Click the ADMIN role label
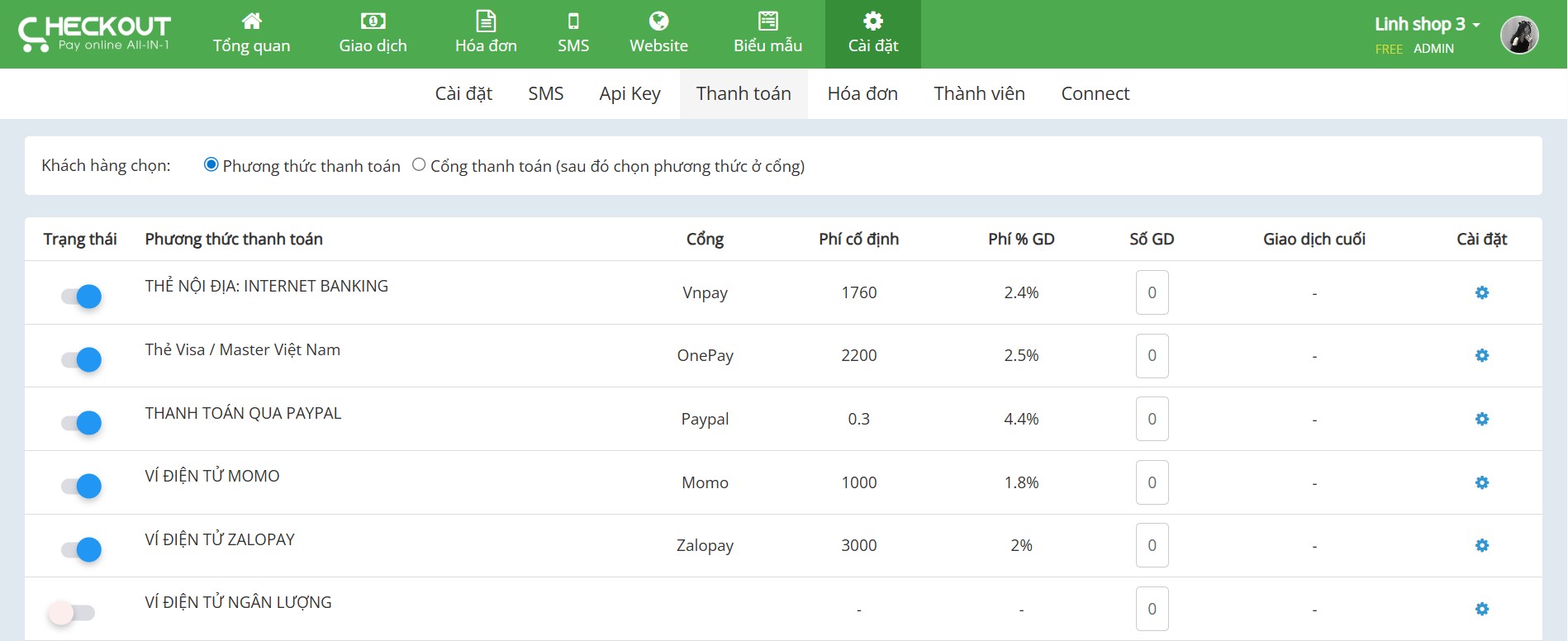This screenshot has height=641, width=1568. point(1433,49)
